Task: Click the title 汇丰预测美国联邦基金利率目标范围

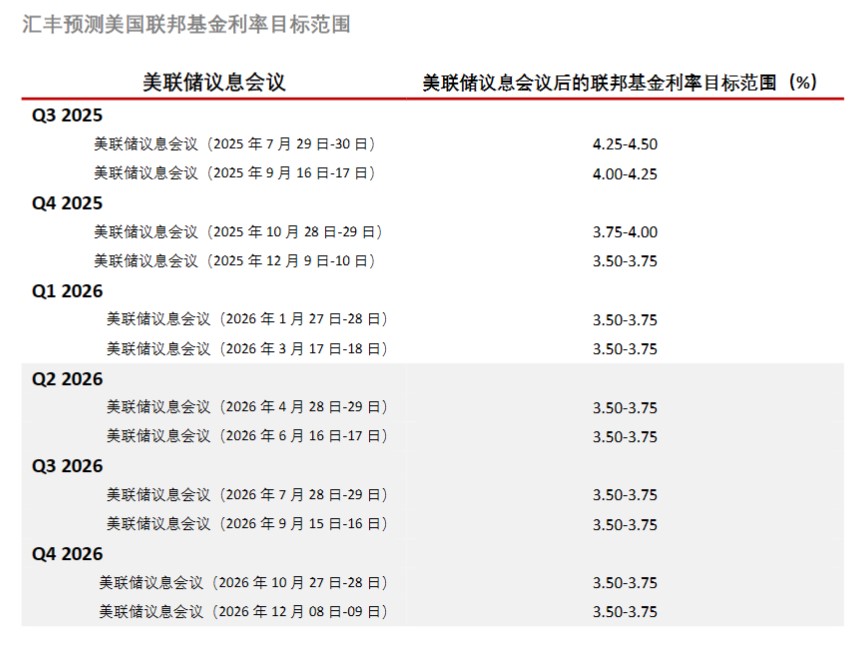Action: (x=186, y=24)
